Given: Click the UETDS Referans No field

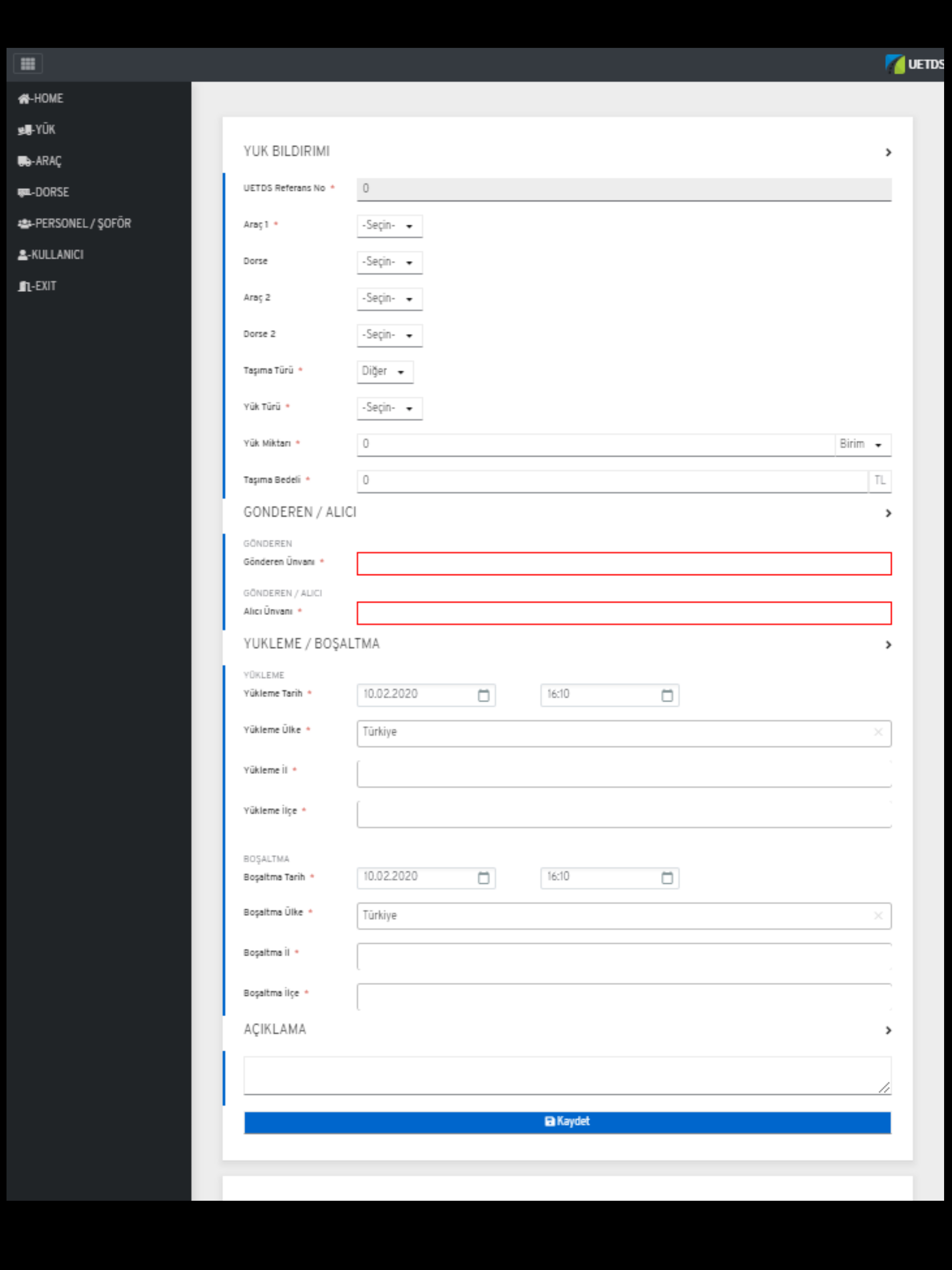Looking at the screenshot, I should coord(624,190).
